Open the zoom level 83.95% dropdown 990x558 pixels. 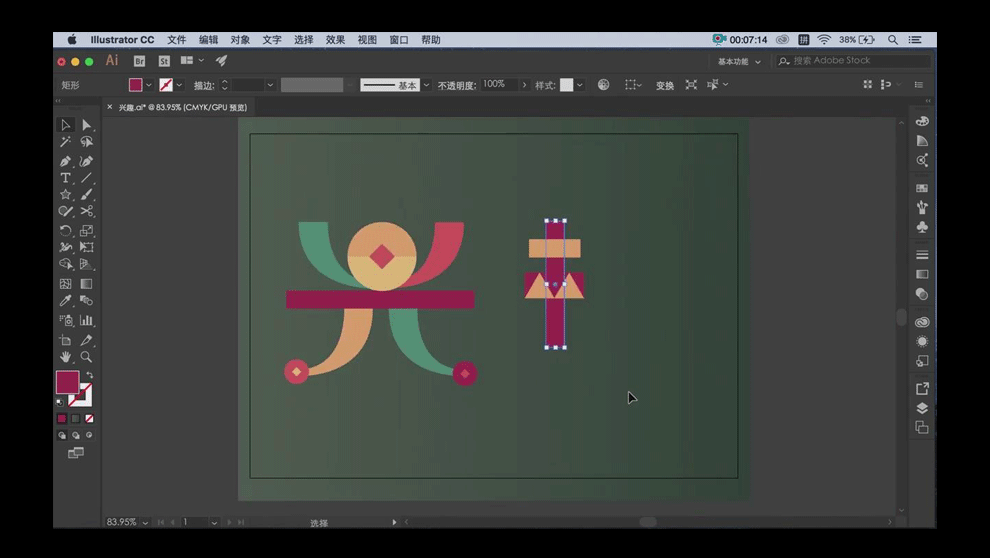click(146, 522)
